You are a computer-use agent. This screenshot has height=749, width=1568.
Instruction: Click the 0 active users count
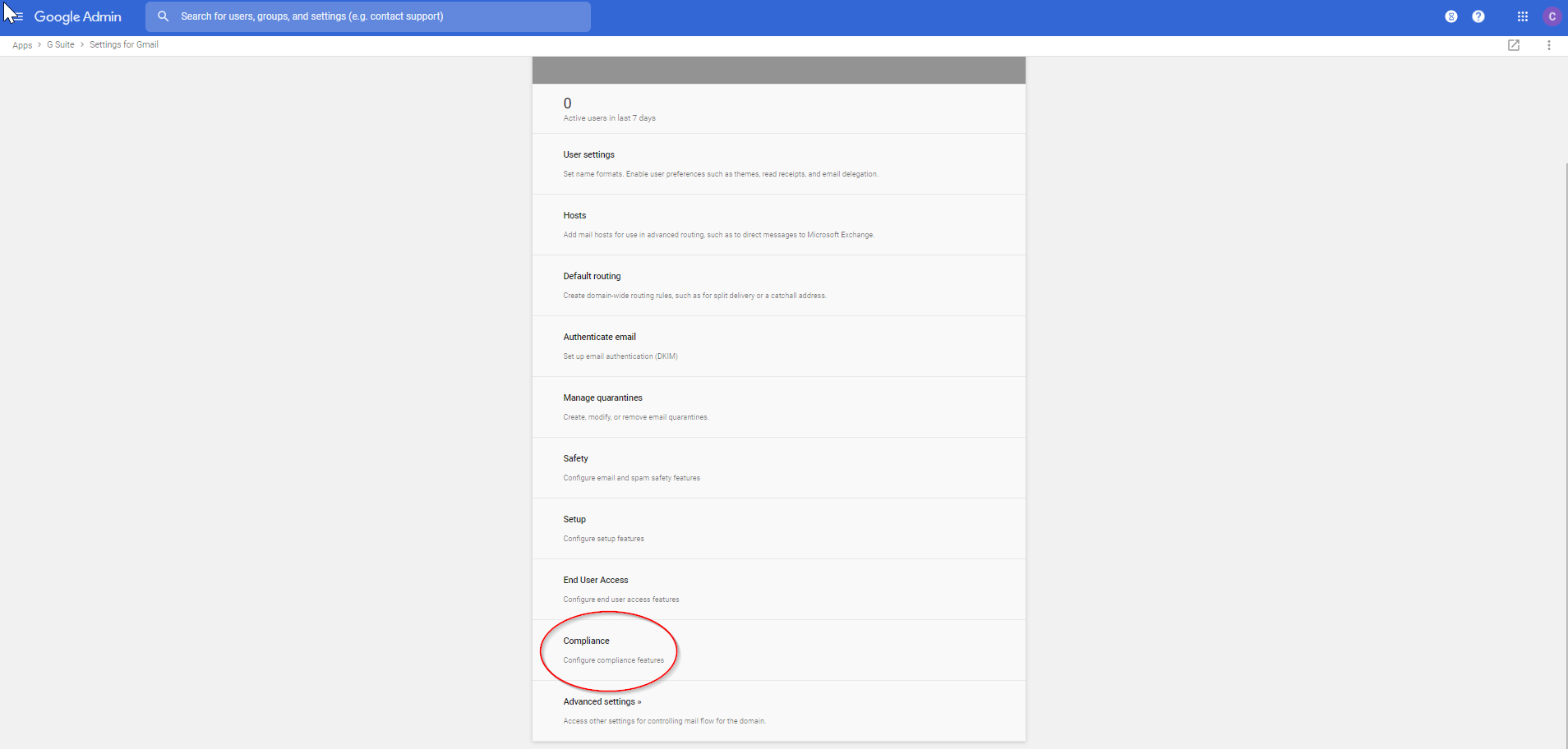pos(567,103)
